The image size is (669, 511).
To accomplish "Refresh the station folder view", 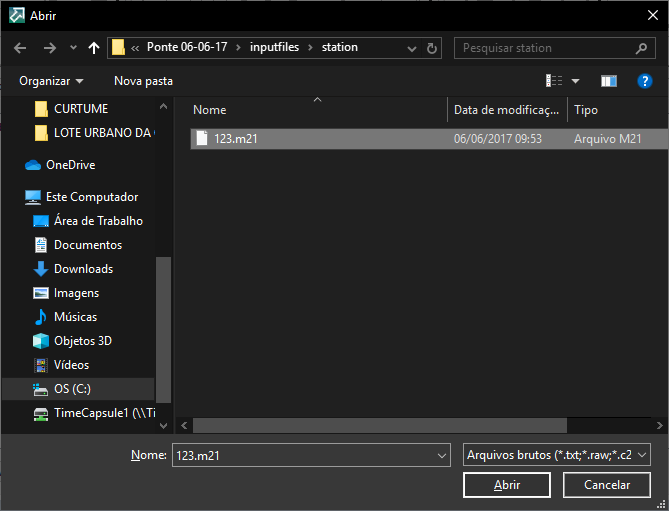I will [x=432, y=48].
